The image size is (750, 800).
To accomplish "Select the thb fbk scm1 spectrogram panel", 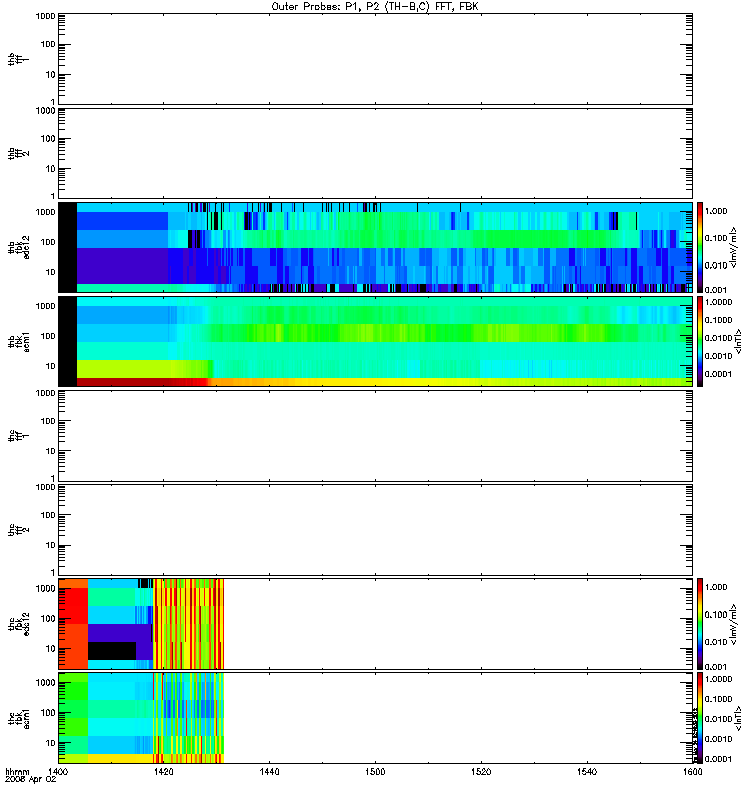I will (x=375, y=341).
